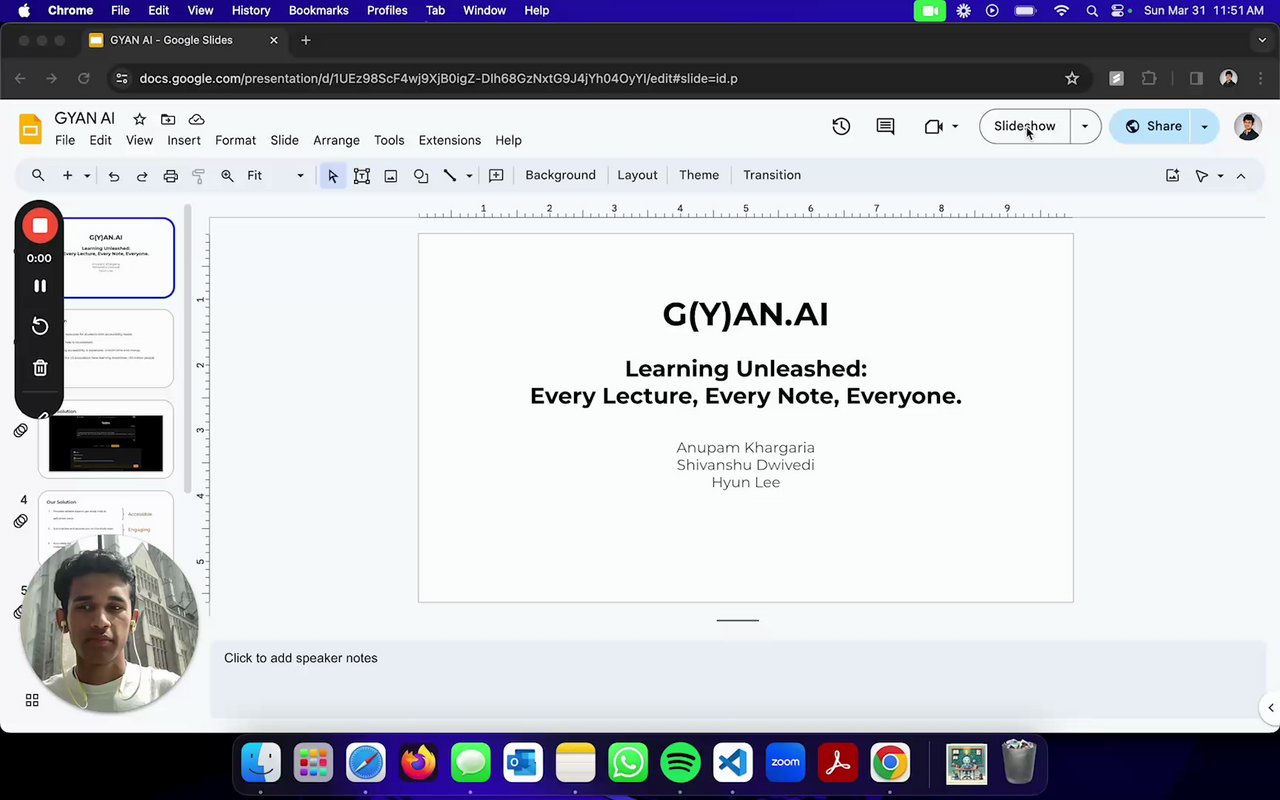Click the Theme button
The height and width of the screenshot is (800, 1280).
coord(699,175)
